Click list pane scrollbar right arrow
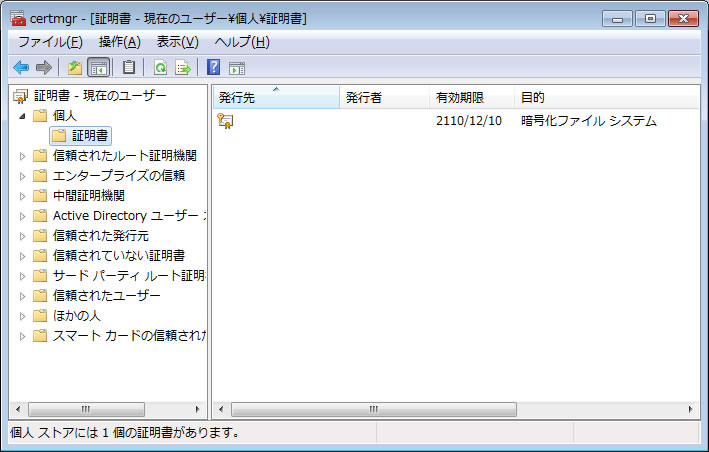 [690, 410]
